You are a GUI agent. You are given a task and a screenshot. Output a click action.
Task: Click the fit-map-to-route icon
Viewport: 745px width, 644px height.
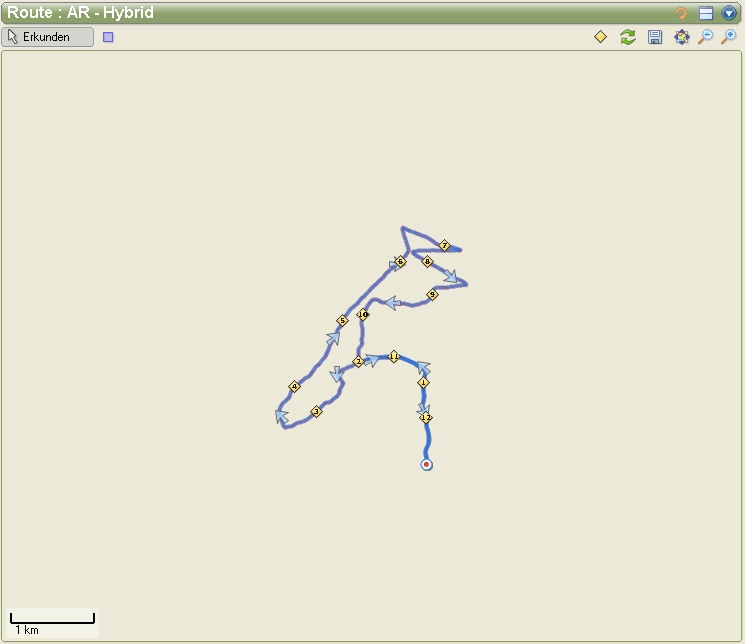click(681, 37)
